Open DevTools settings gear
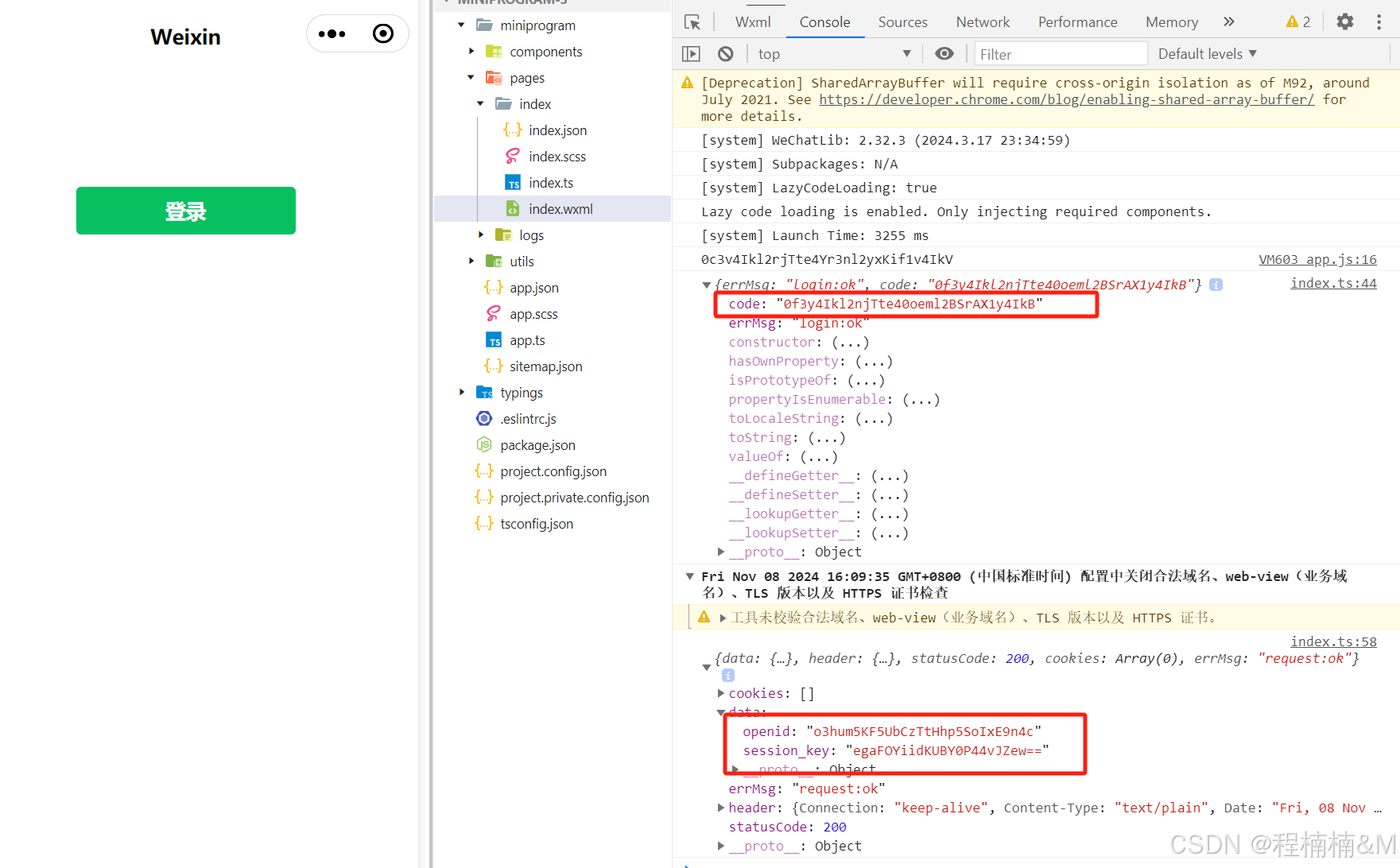The image size is (1400, 868). (x=1344, y=21)
